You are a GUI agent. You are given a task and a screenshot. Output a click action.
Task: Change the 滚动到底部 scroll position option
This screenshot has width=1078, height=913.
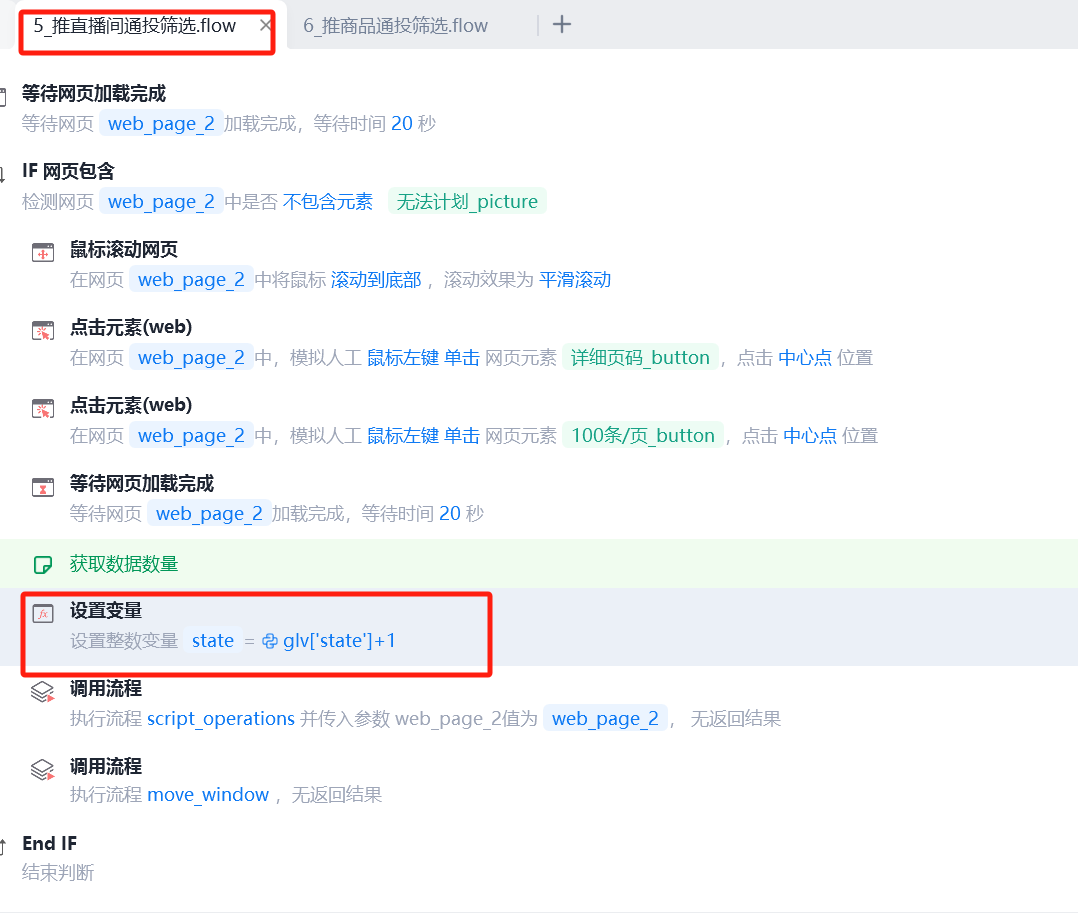pyautogui.click(x=376, y=280)
